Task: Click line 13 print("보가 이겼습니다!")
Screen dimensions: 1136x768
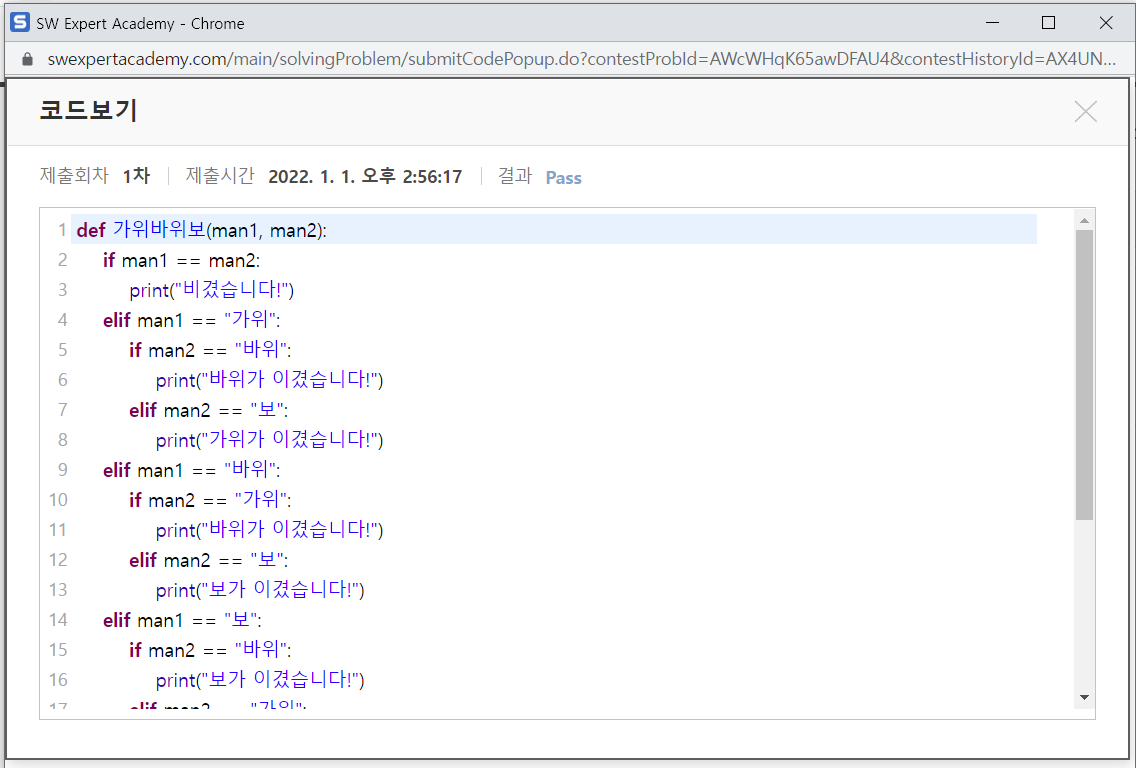Action: (259, 590)
